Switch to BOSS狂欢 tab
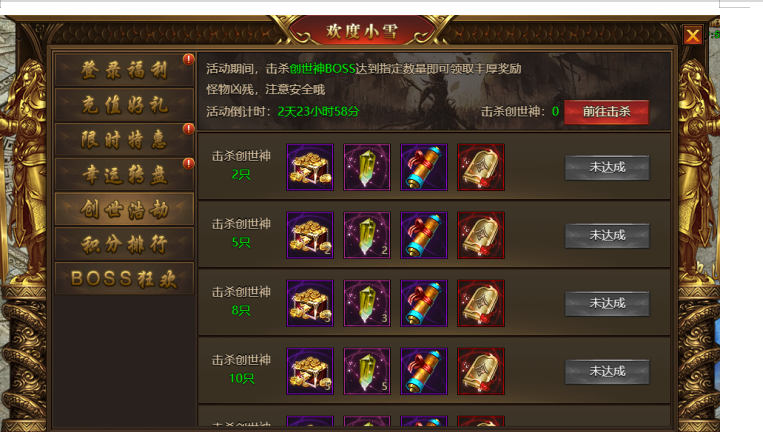Viewport: 763px width, 445px height. click(x=125, y=278)
